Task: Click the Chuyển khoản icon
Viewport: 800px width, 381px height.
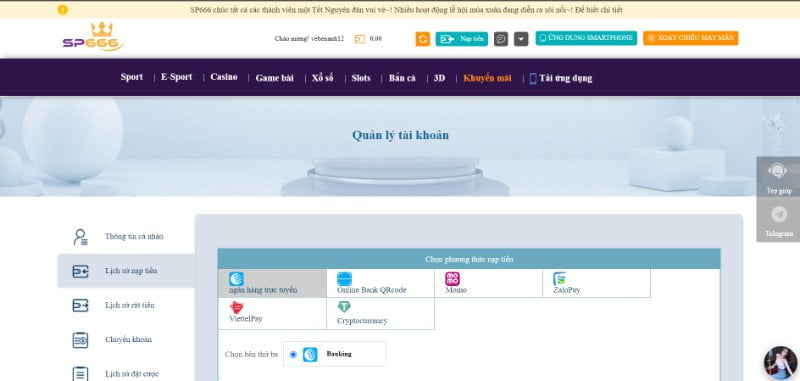Action: 80,340
